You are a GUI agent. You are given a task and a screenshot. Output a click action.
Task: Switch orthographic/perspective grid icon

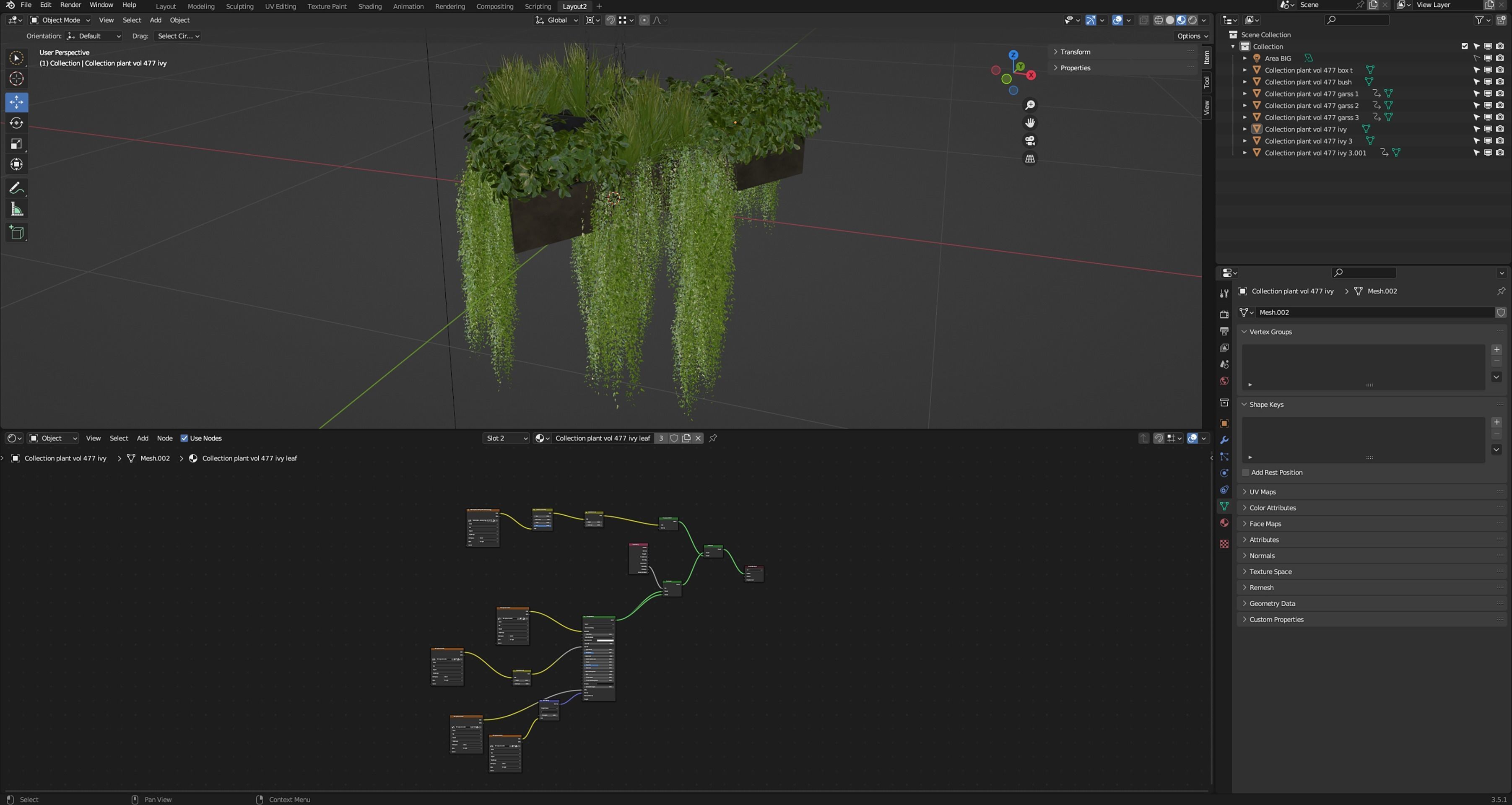1029,159
